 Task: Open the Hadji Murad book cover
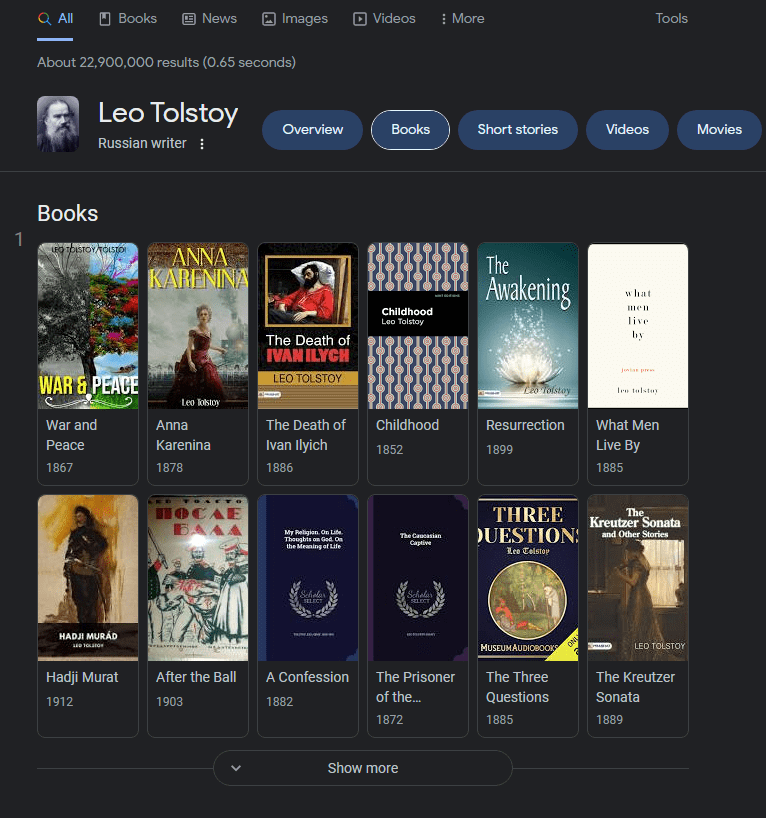[88, 578]
